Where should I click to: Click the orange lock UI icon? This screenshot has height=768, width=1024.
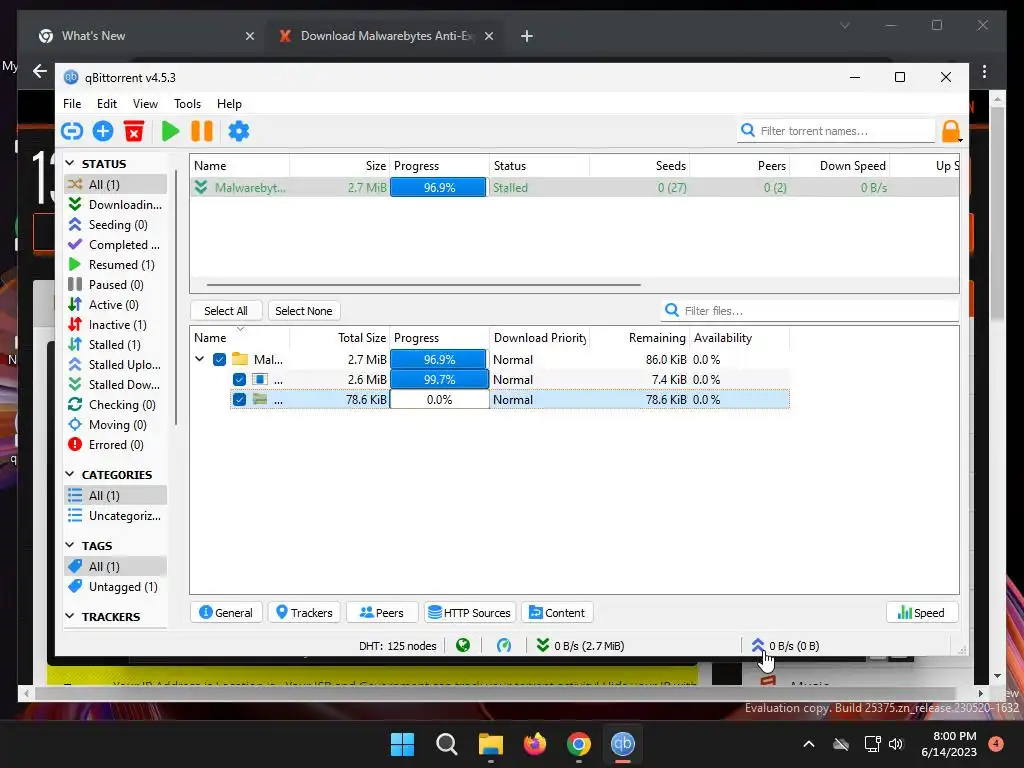point(952,131)
